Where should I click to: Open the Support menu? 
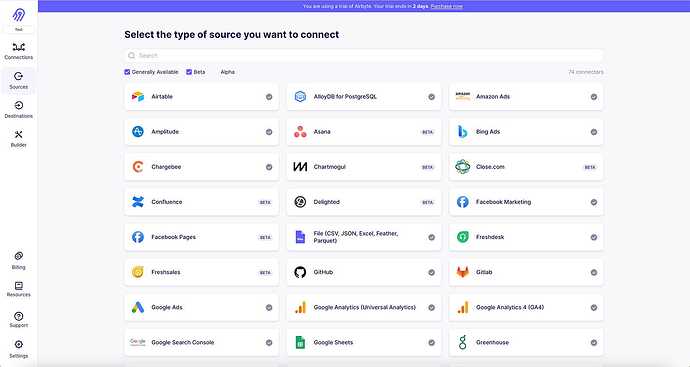(18, 319)
